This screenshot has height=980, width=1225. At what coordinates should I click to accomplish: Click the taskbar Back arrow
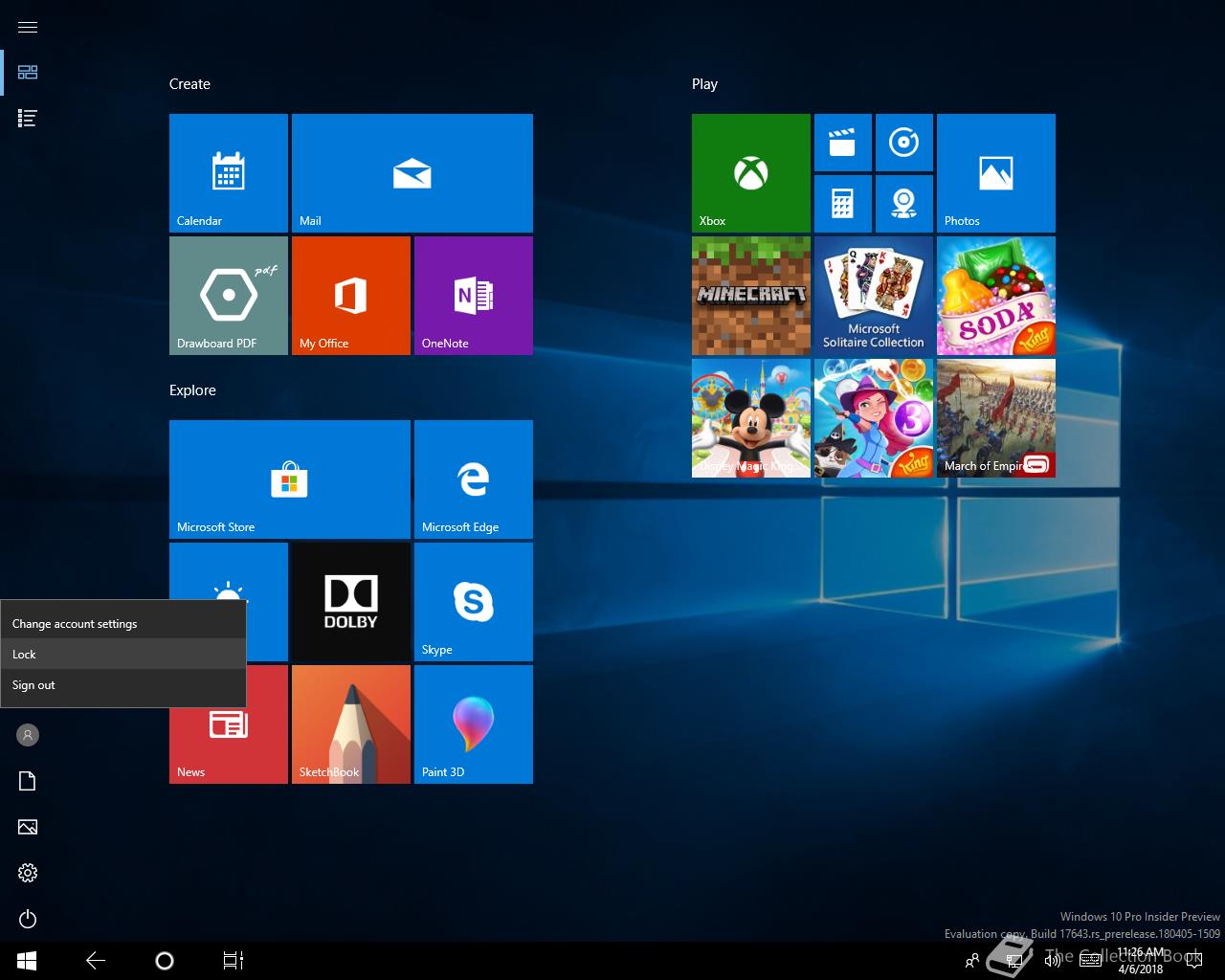96,961
